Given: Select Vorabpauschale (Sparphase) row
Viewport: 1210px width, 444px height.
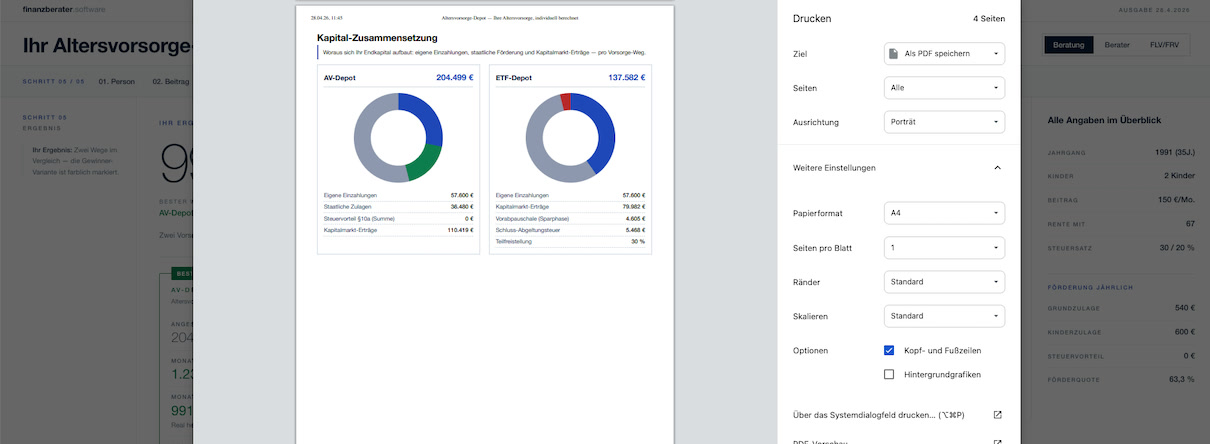Looking at the screenshot, I should [x=570, y=218].
